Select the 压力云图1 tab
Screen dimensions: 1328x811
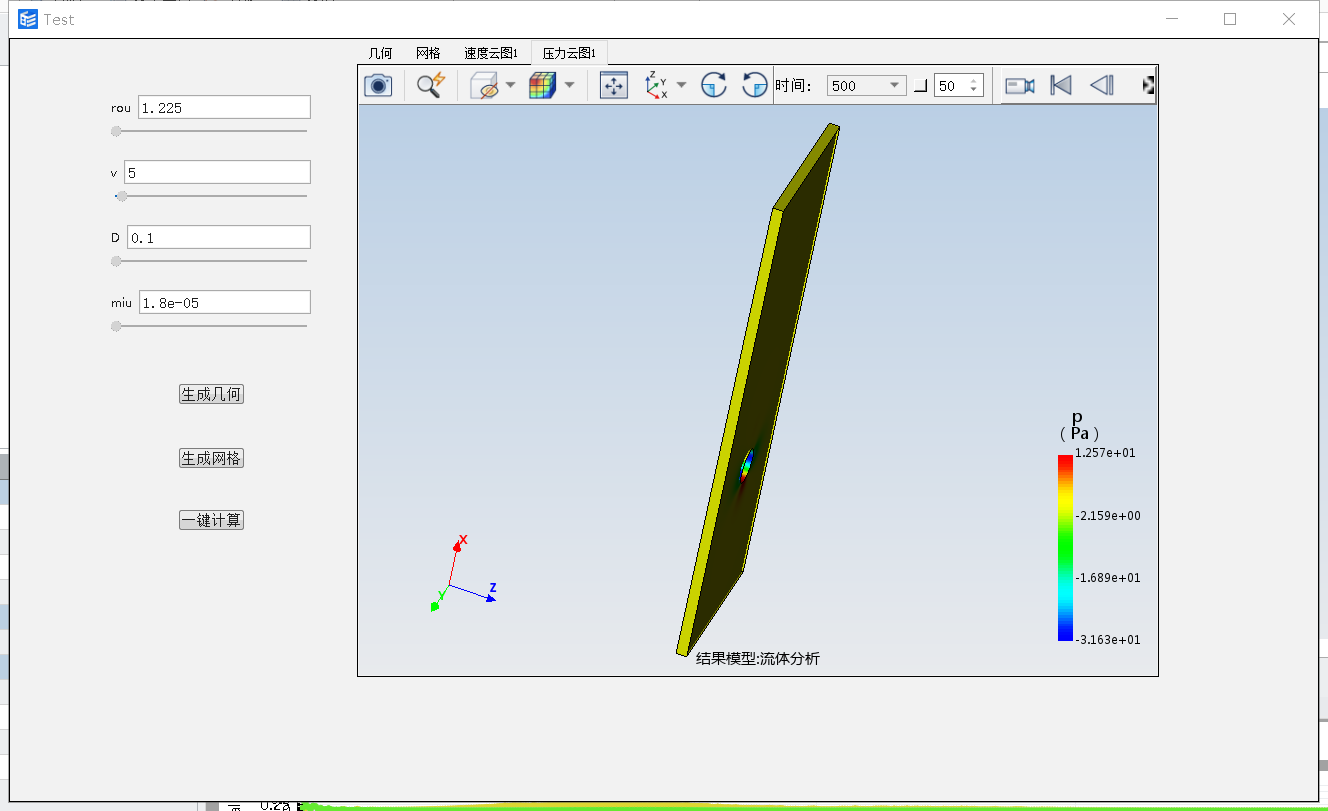(x=569, y=53)
